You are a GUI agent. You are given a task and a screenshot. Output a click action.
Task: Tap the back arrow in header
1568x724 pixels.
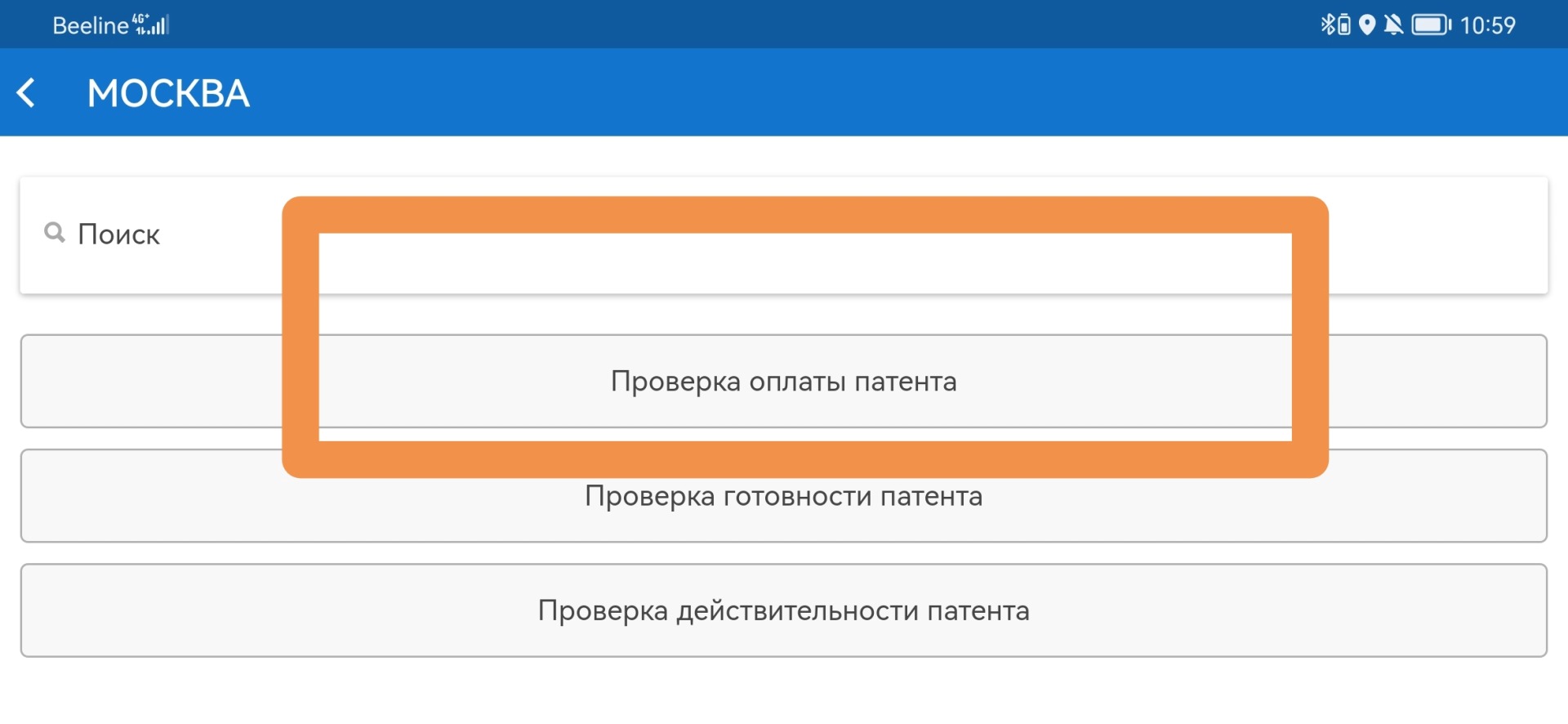click(27, 93)
